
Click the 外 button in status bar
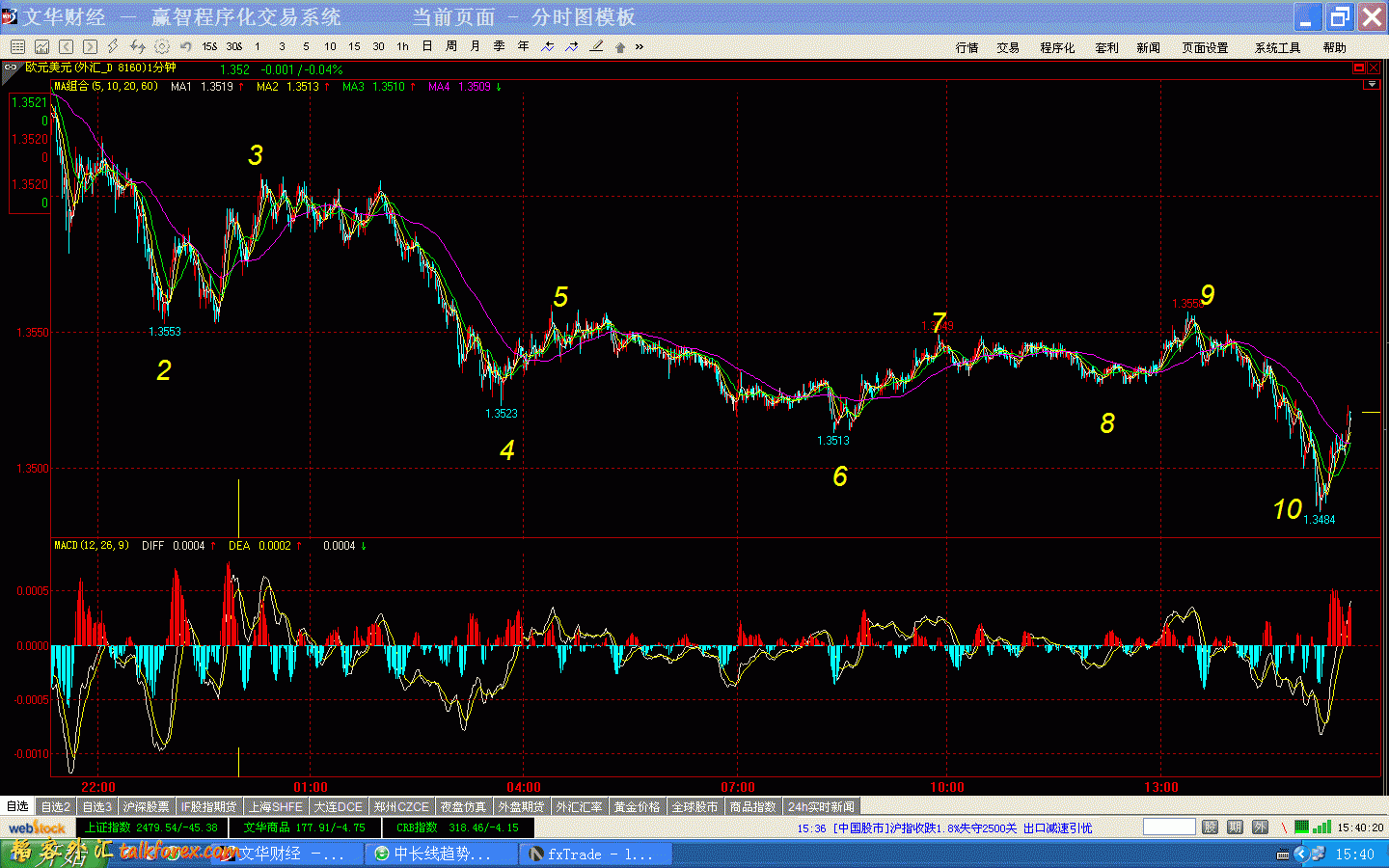pos(1260,827)
